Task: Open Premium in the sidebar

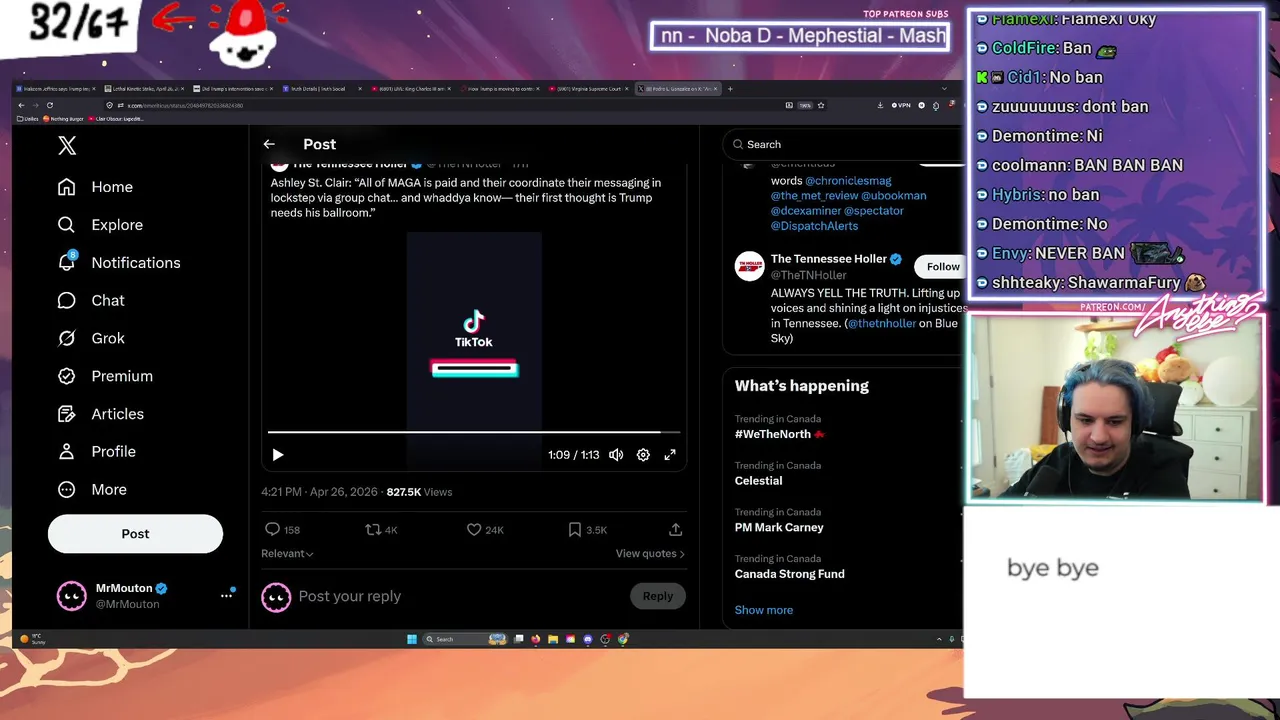Action: pos(105,376)
